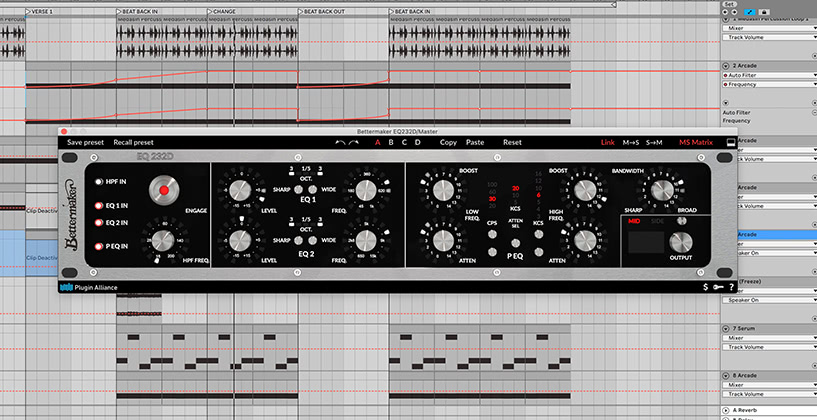Click Recall preset
Screen dimensions: 817x420
[133, 142]
